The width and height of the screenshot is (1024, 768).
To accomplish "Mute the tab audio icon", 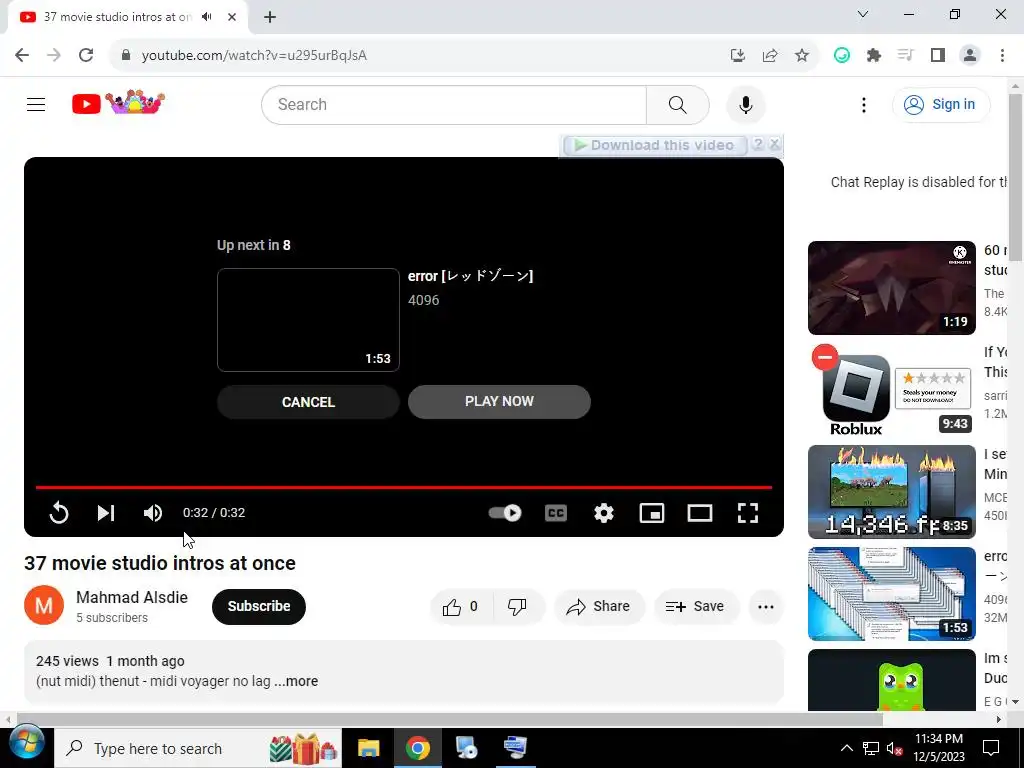I will [207, 16].
